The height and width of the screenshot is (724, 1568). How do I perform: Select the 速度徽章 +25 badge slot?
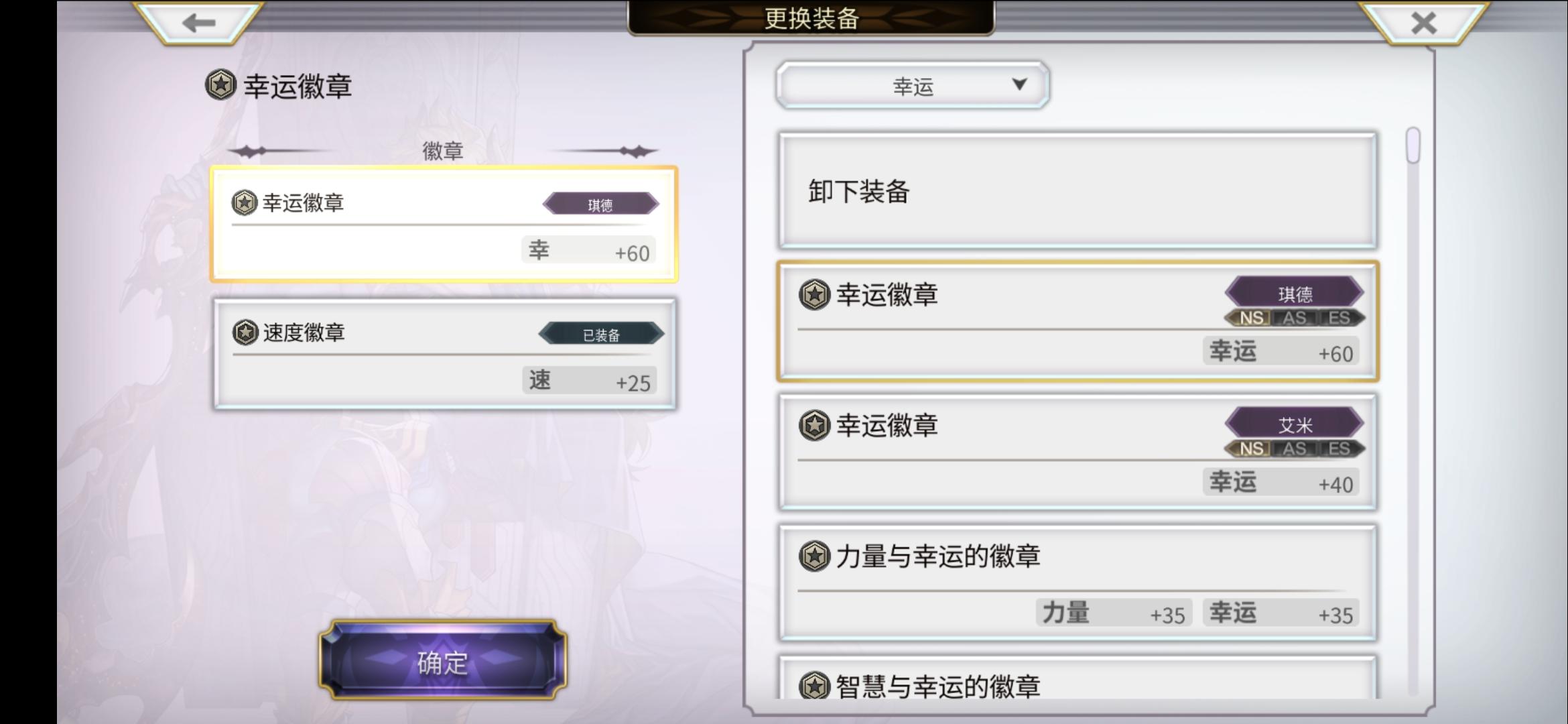tap(444, 354)
